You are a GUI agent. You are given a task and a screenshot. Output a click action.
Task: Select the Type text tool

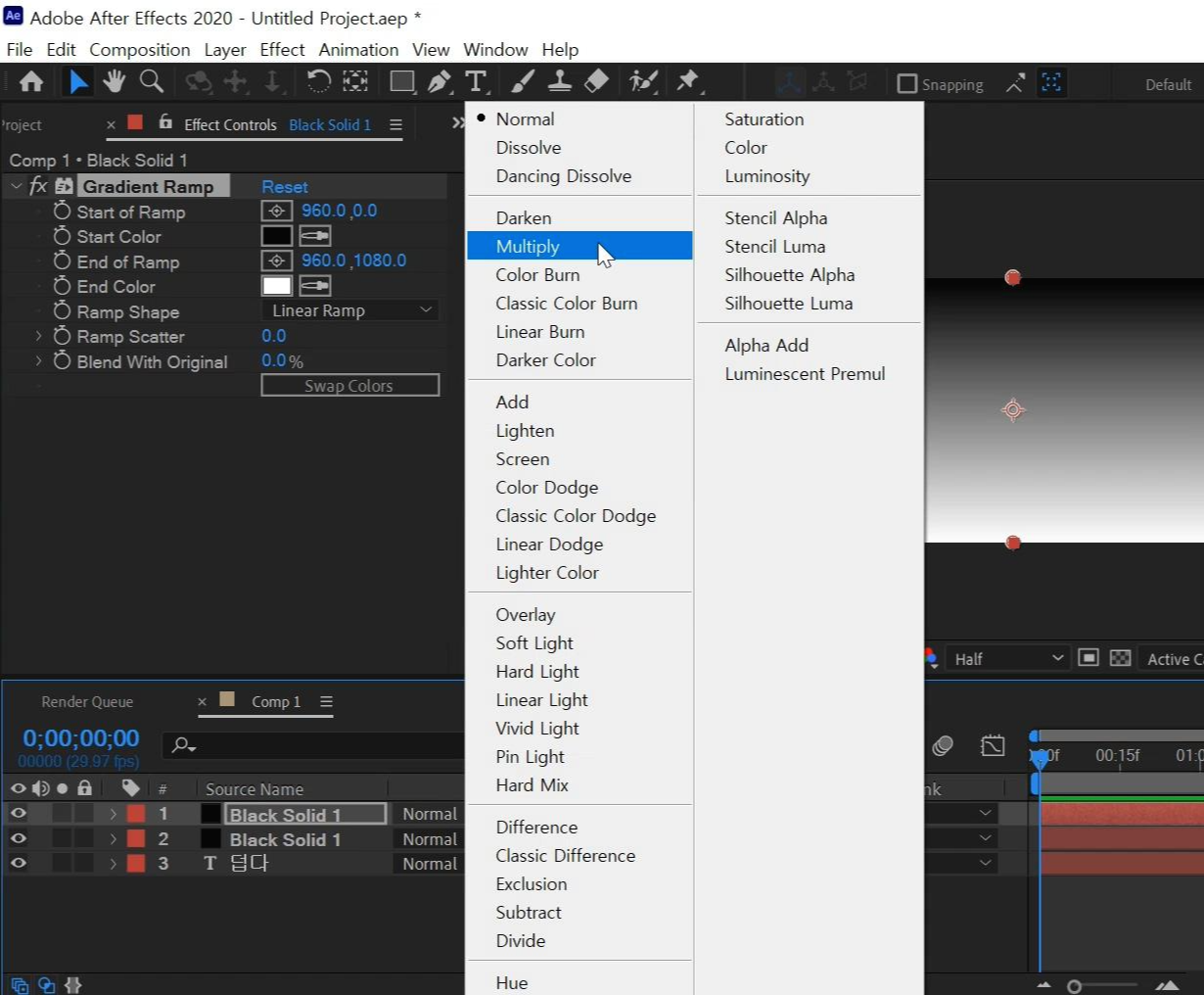(476, 82)
